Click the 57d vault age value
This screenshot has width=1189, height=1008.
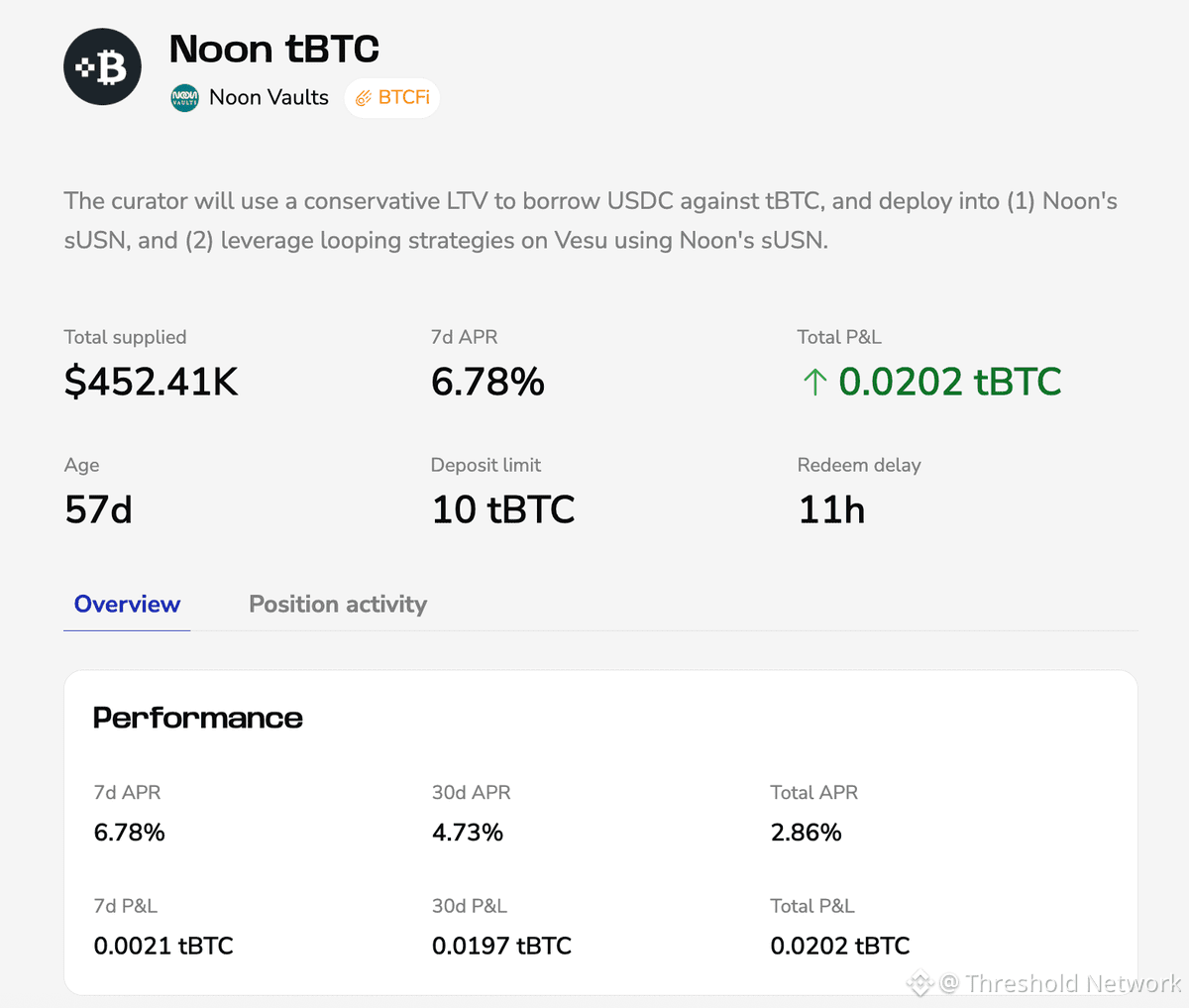[x=98, y=509]
